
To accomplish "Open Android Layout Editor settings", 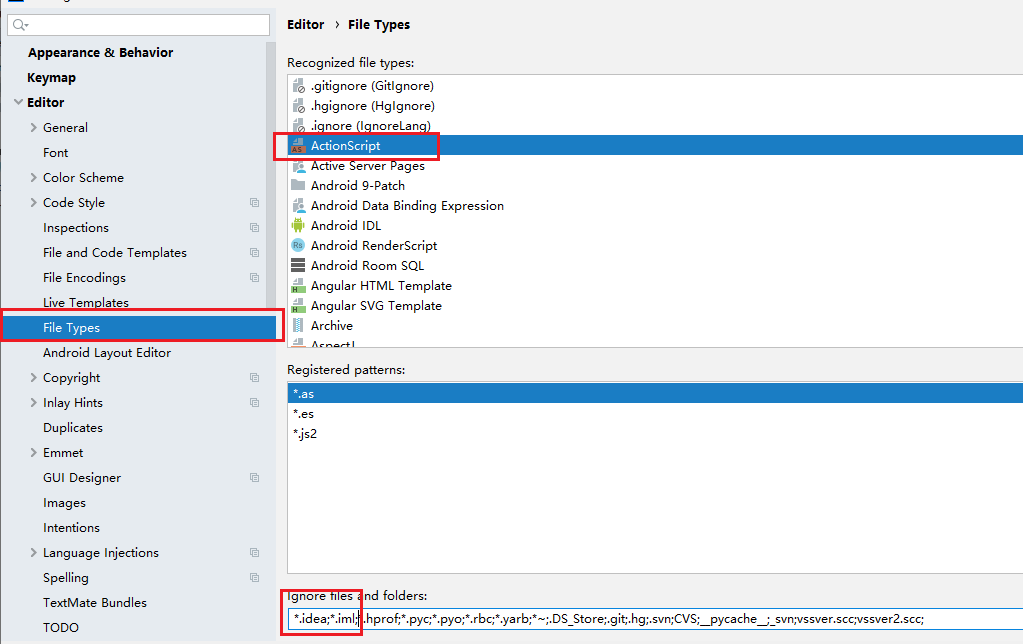I will pyautogui.click(x=107, y=352).
